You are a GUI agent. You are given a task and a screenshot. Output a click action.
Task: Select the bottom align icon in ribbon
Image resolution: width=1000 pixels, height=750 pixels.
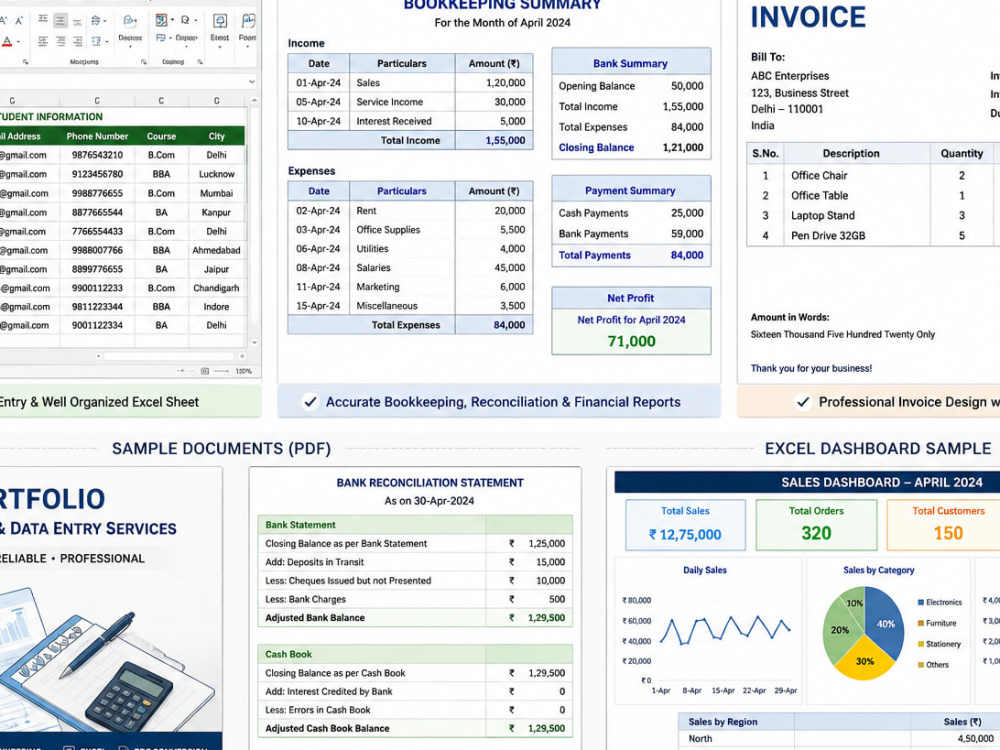click(77, 22)
